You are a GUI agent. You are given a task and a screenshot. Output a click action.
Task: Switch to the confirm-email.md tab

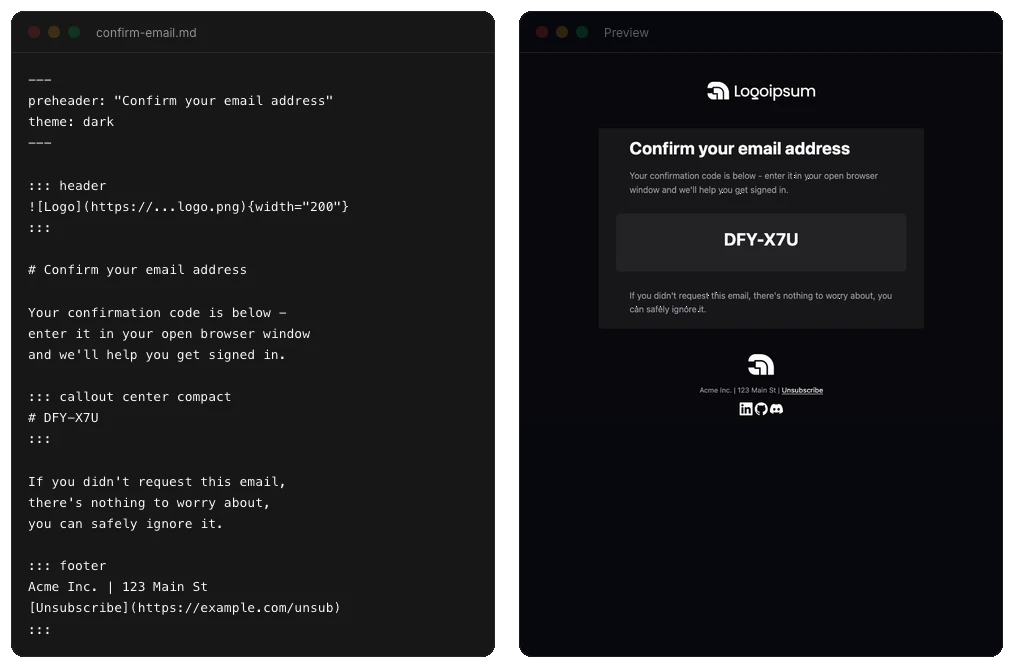[146, 32]
